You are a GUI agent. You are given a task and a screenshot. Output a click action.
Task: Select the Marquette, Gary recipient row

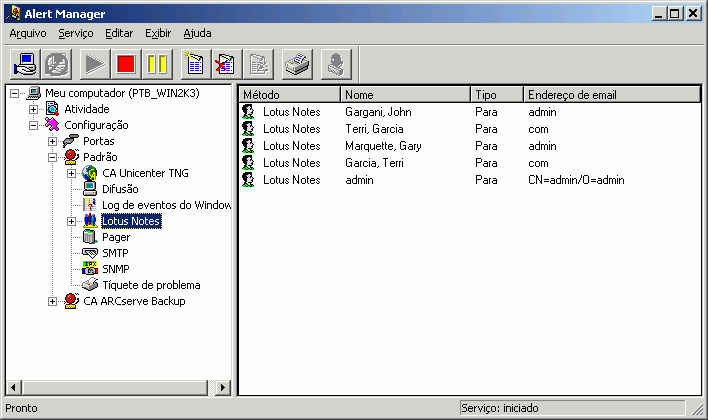point(470,146)
